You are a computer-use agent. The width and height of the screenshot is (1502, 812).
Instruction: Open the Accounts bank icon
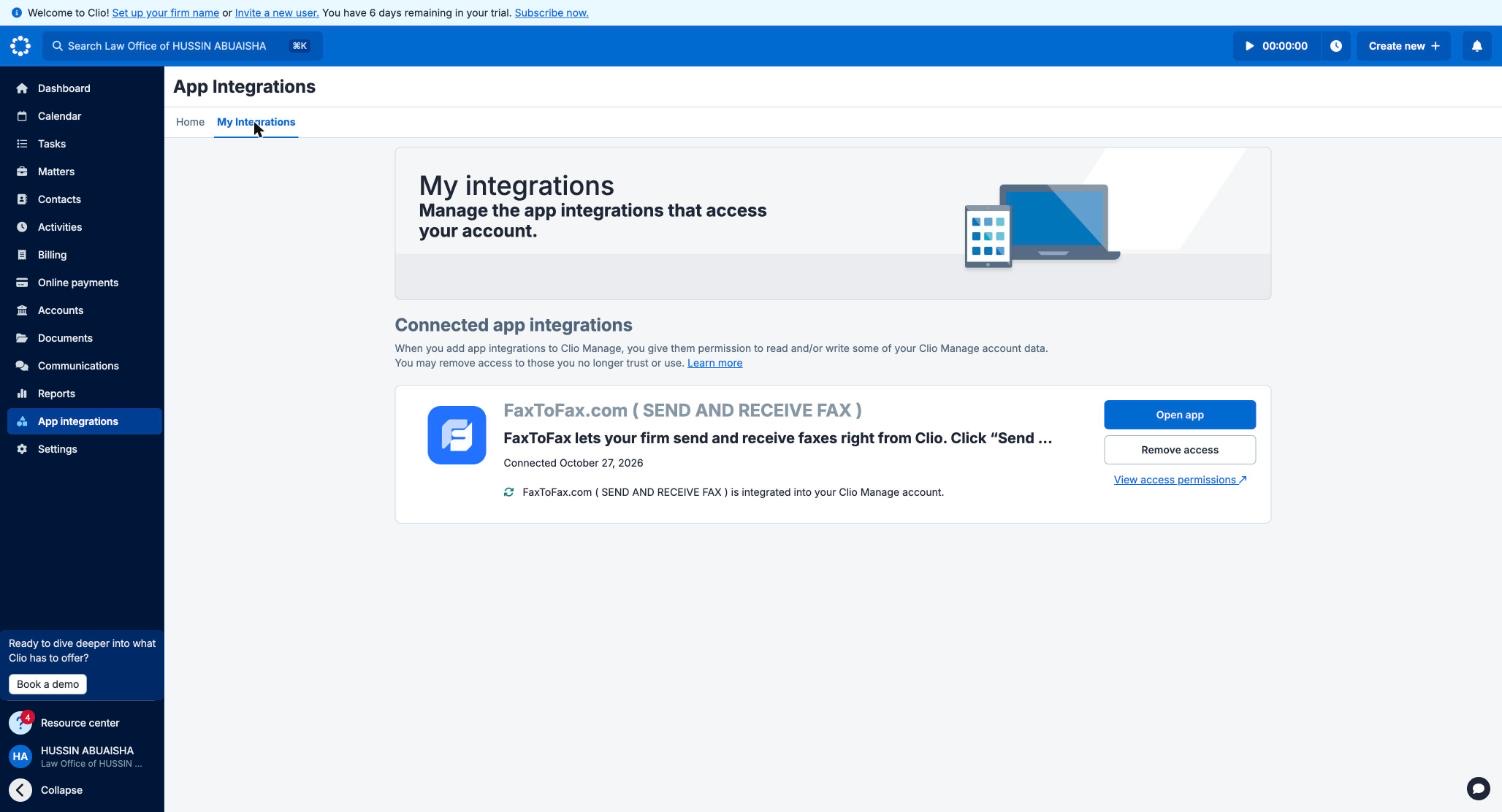tap(22, 311)
